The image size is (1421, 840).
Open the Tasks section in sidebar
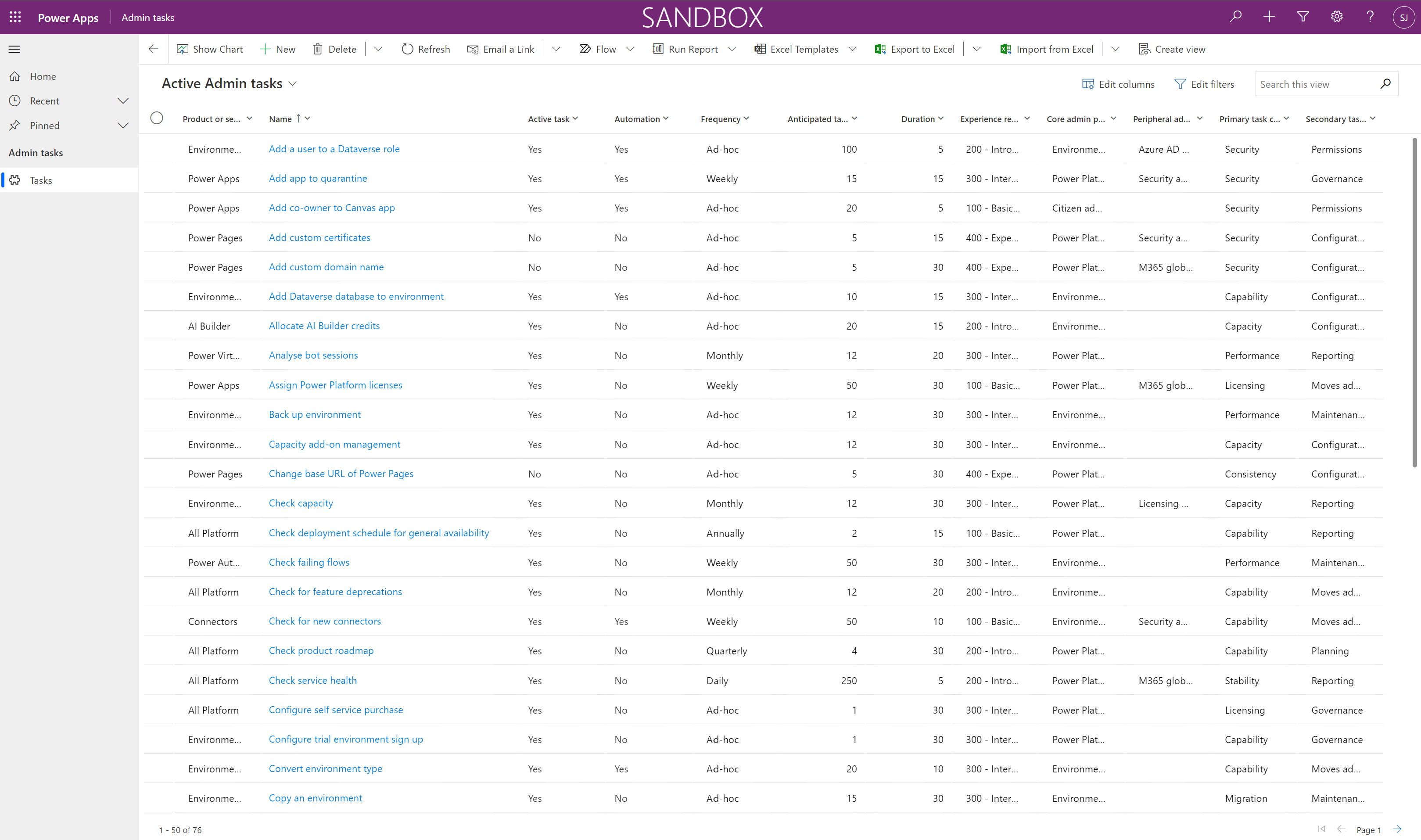[39, 180]
